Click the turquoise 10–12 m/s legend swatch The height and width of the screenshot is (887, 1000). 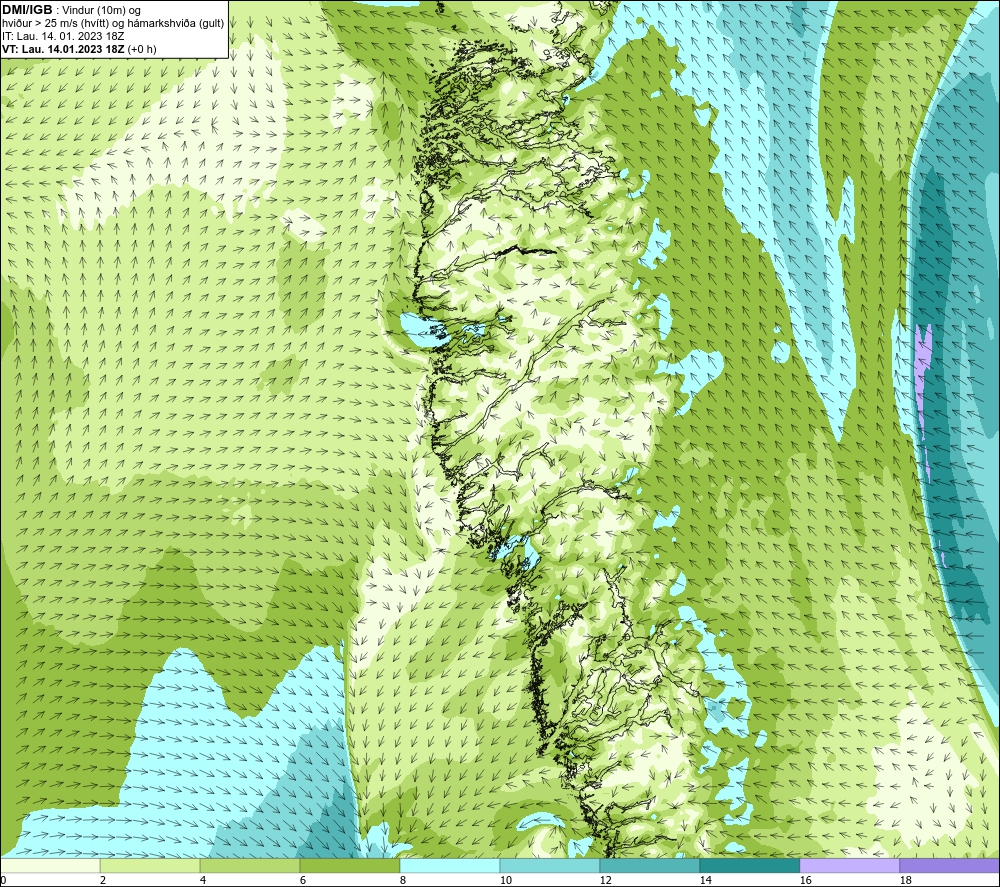(549, 865)
